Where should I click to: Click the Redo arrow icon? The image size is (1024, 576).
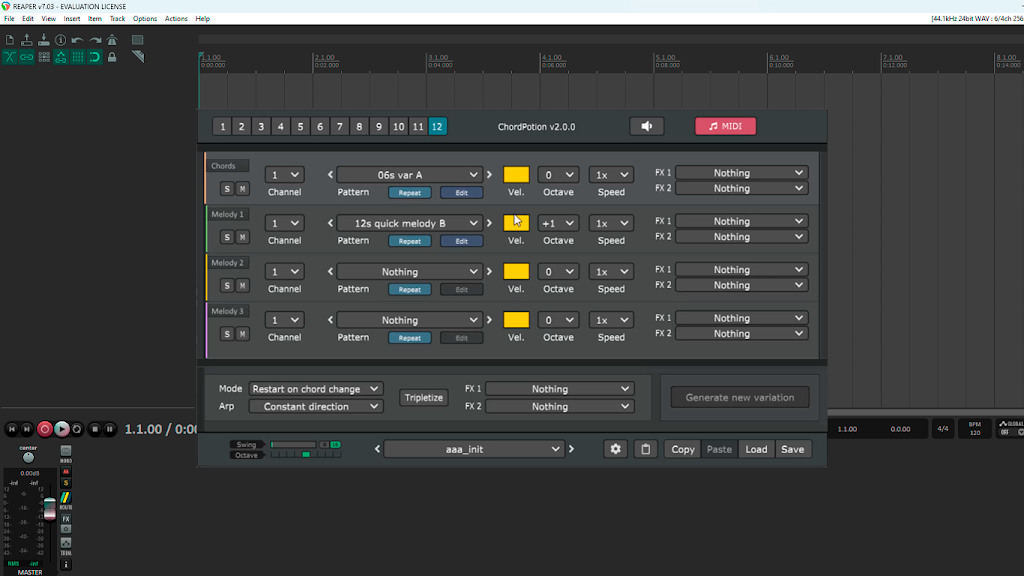pos(95,40)
